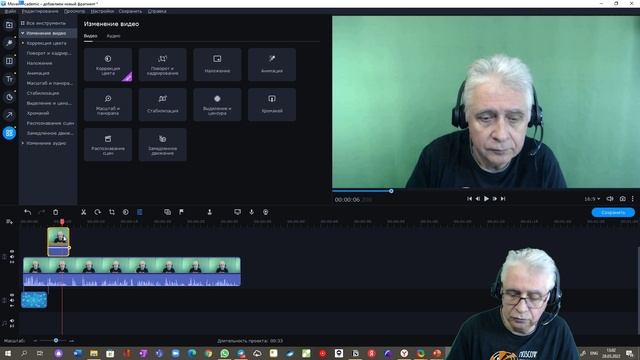The height and width of the screenshot is (360, 640).
Task: Open the highlighted clip properties toolbar icon
Action: 140,212
